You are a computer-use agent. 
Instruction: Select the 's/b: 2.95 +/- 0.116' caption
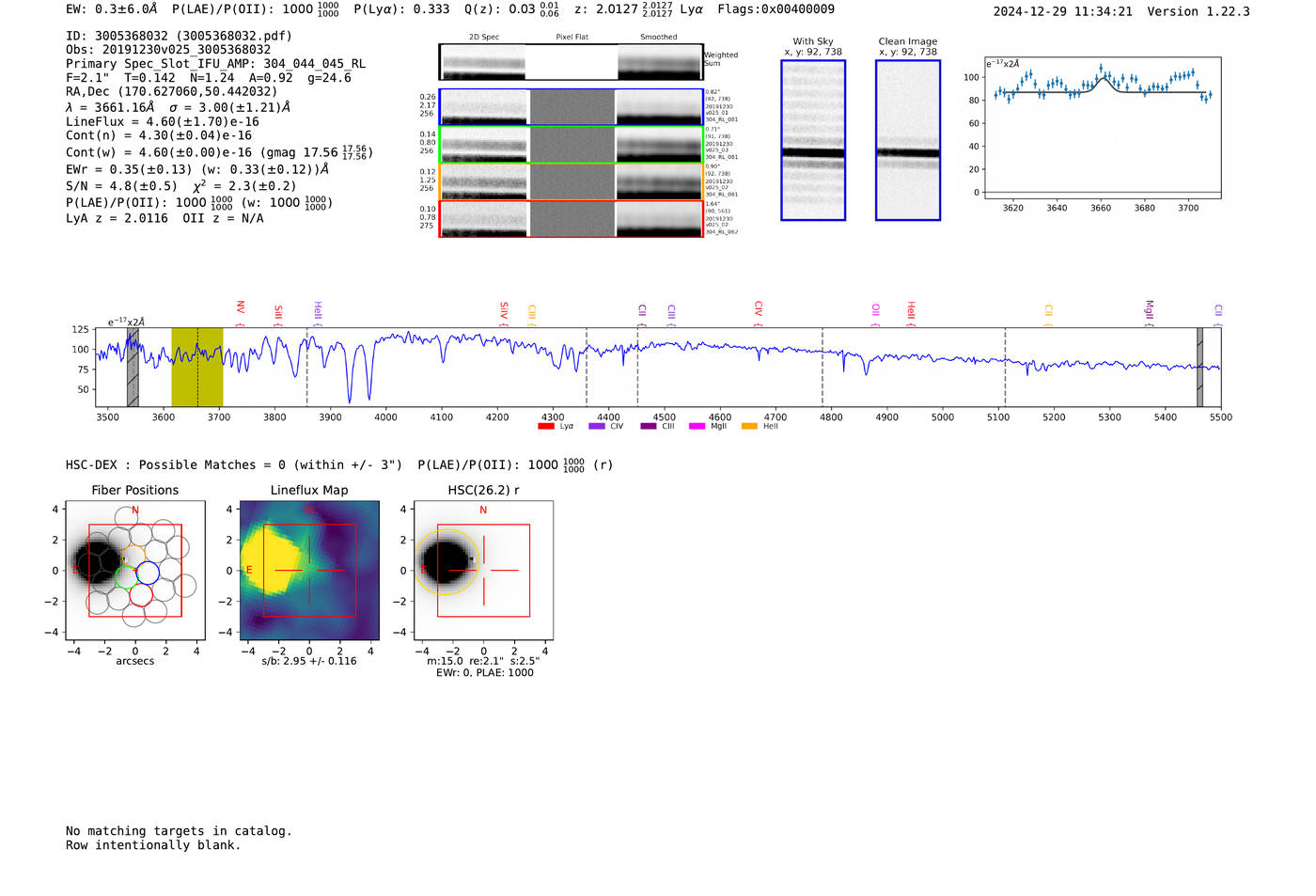pos(309,661)
